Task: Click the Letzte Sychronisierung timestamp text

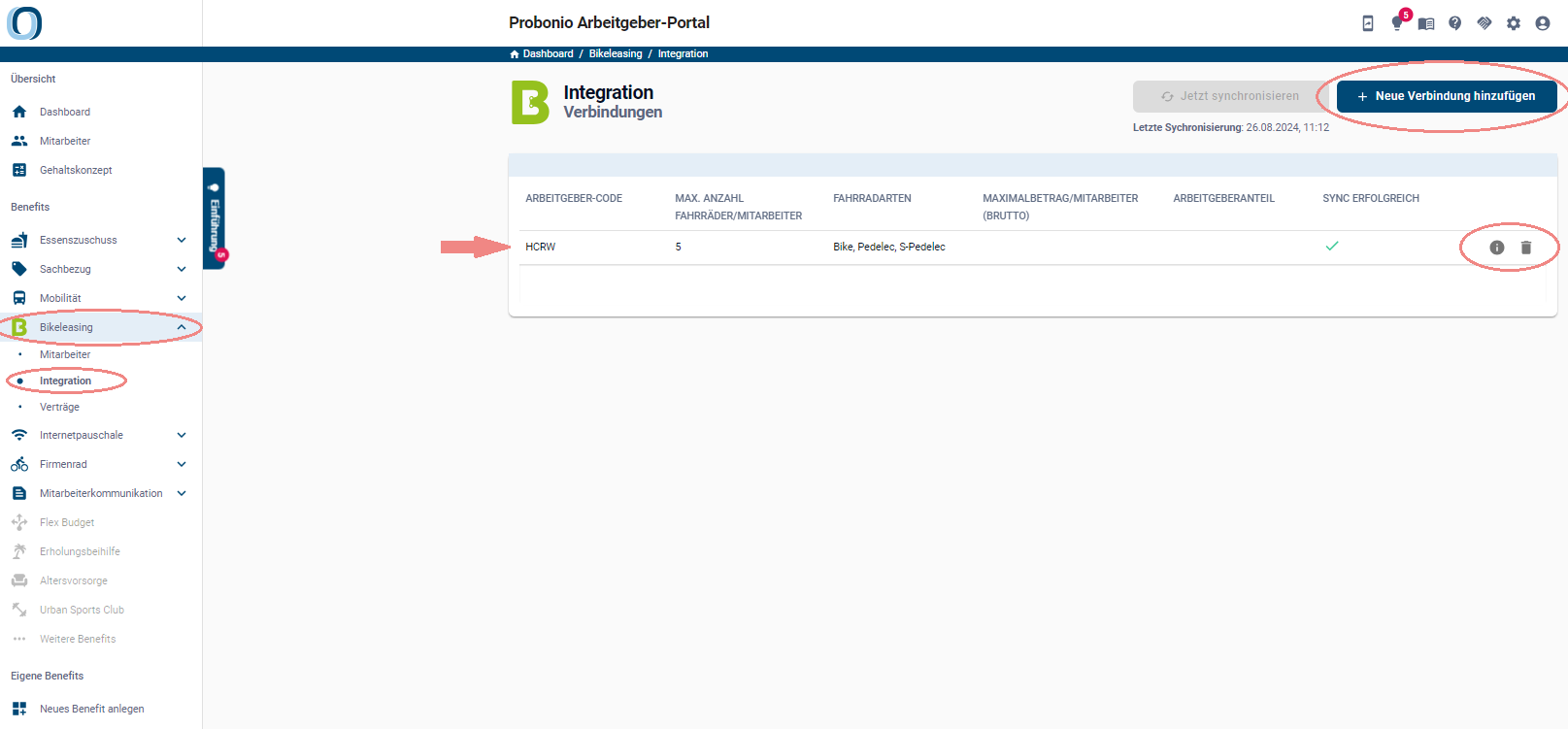Action: [x=1231, y=127]
